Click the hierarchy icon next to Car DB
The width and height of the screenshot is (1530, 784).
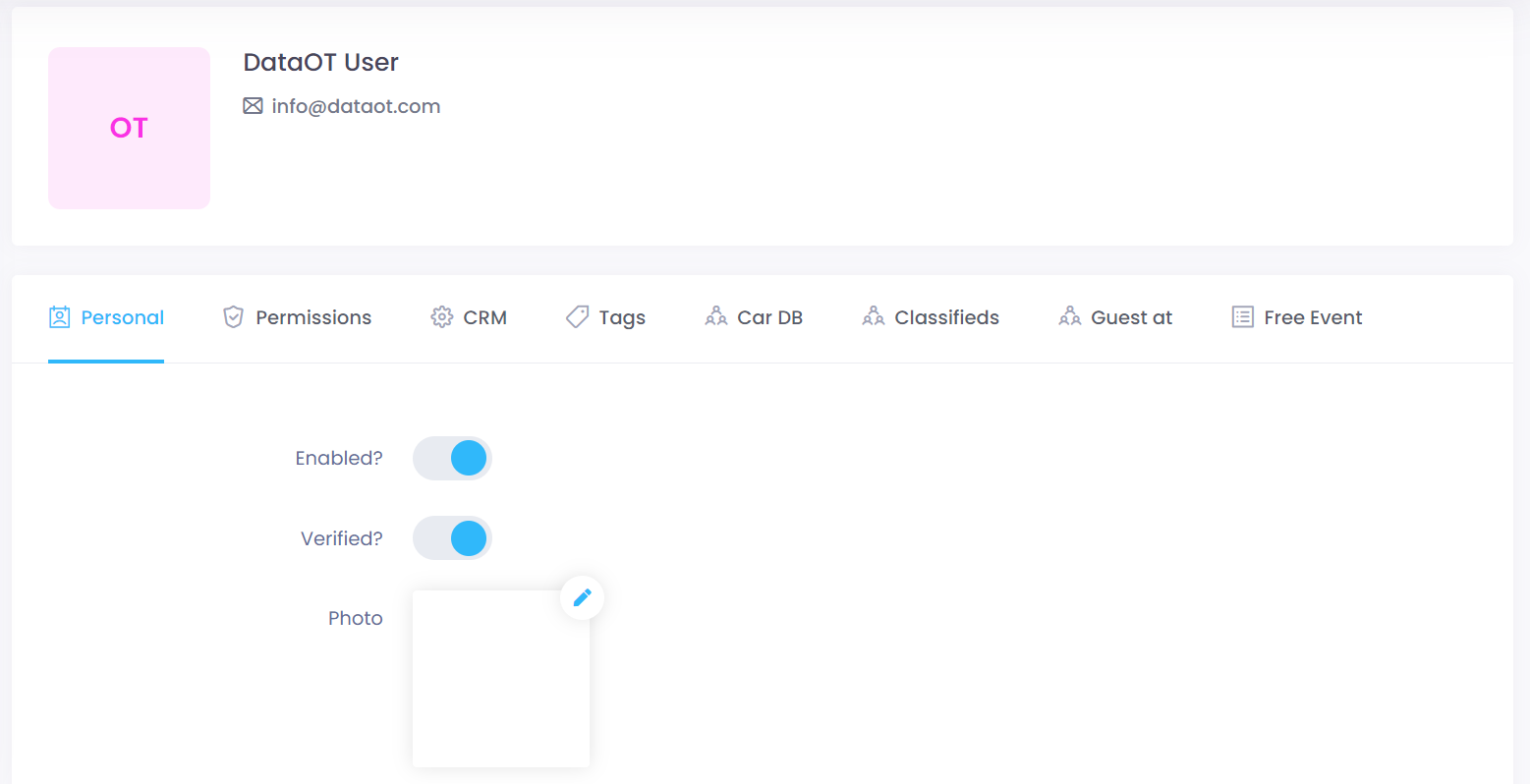pos(714,316)
